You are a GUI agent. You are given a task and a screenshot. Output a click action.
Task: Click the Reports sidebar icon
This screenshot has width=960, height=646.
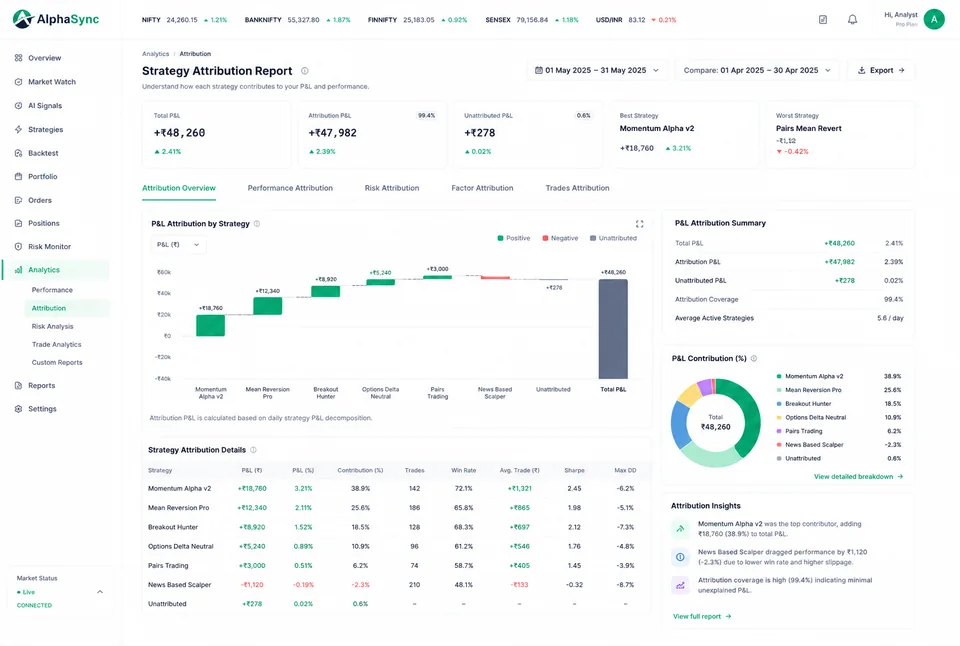coord(18,386)
